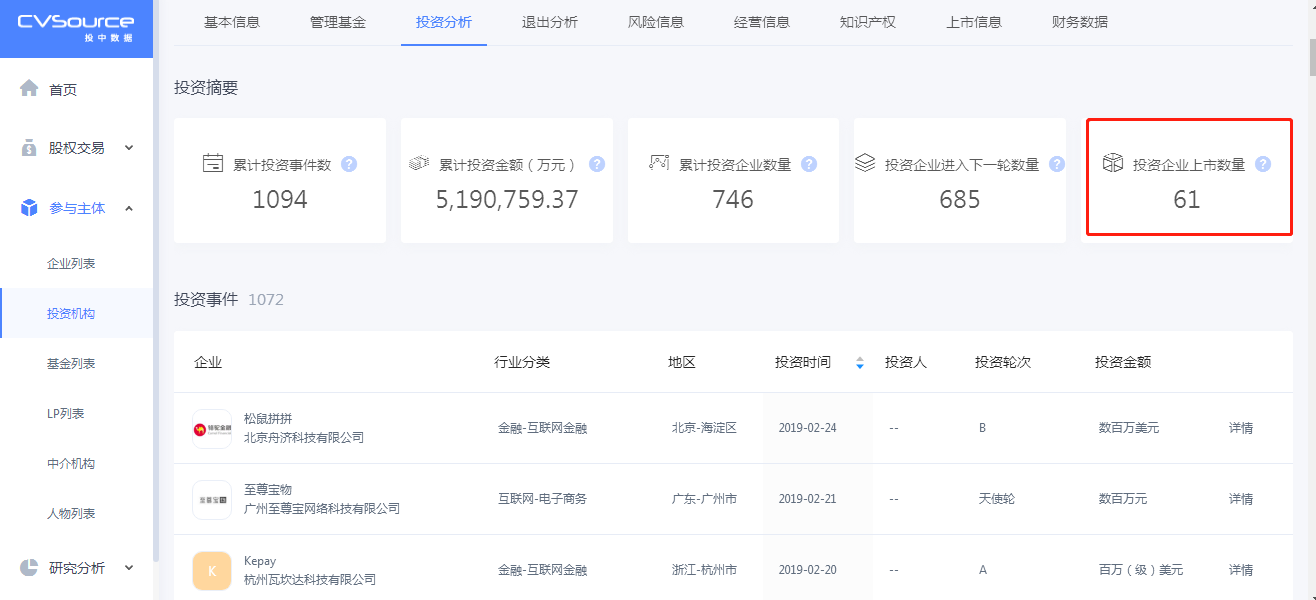Click help icon beside 累计投资事件数
Image resolution: width=1316 pixels, height=600 pixels.
[349, 164]
